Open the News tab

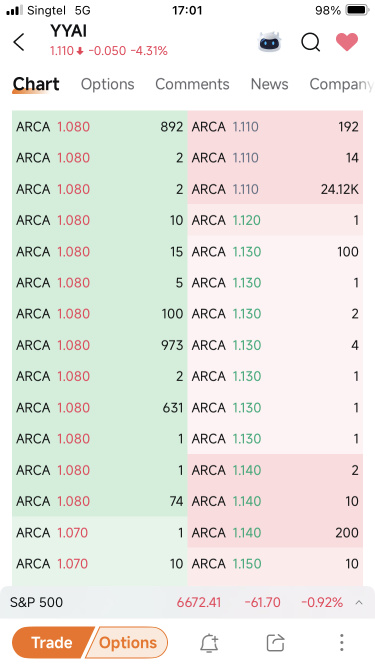[270, 84]
